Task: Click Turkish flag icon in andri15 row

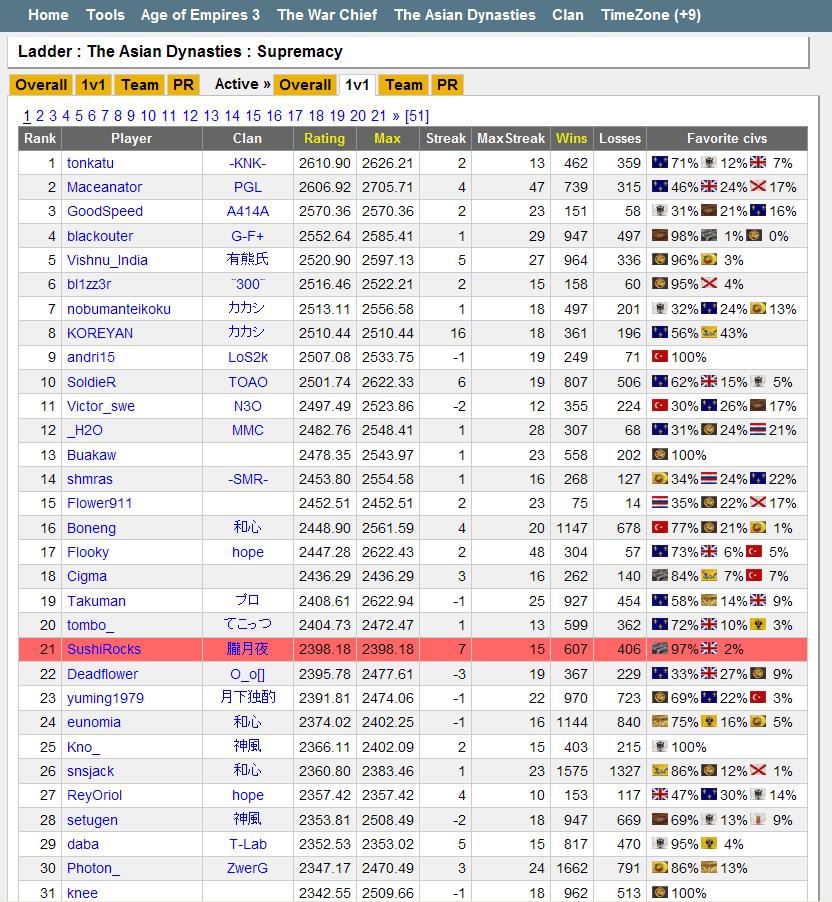Action: (659, 357)
